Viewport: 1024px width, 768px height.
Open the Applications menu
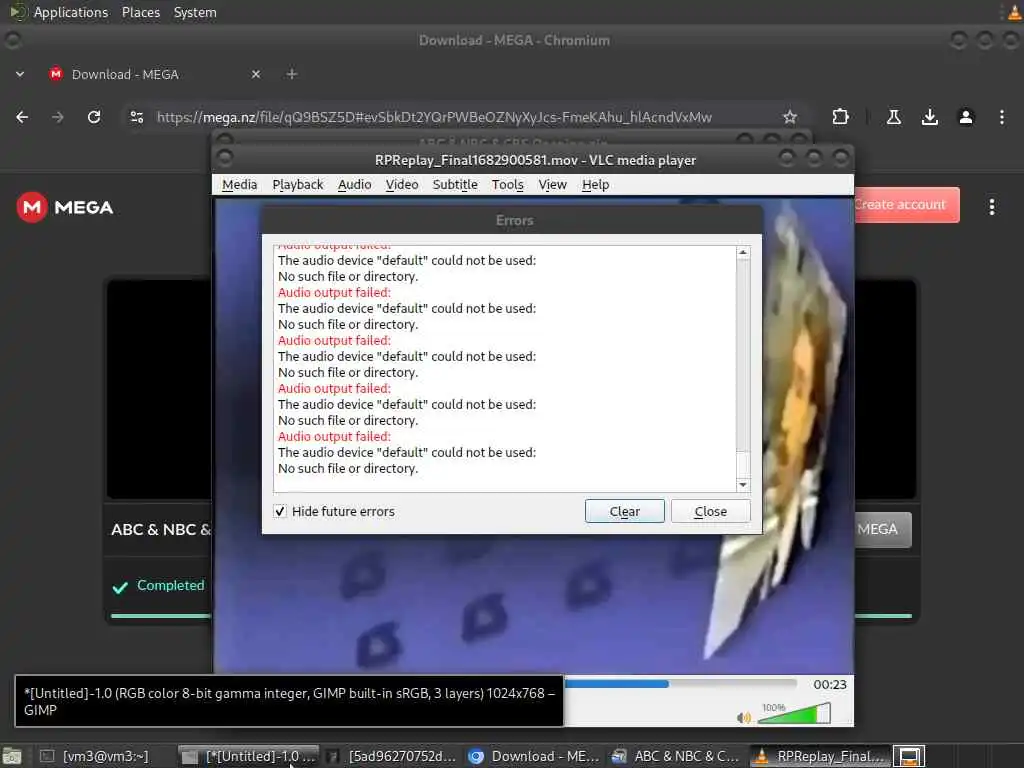click(71, 12)
